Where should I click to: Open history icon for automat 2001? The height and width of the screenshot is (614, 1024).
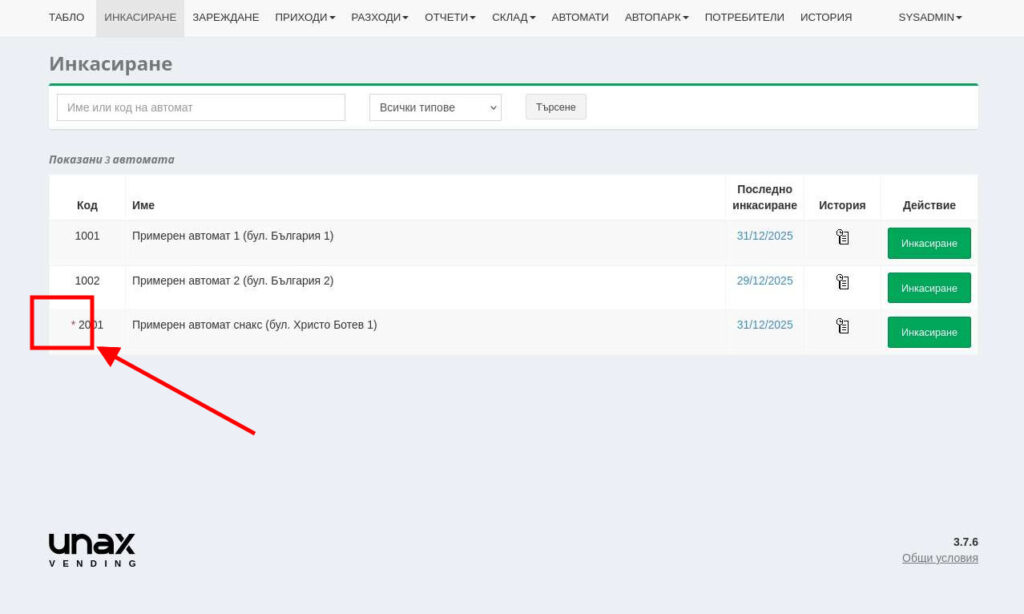coord(842,326)
